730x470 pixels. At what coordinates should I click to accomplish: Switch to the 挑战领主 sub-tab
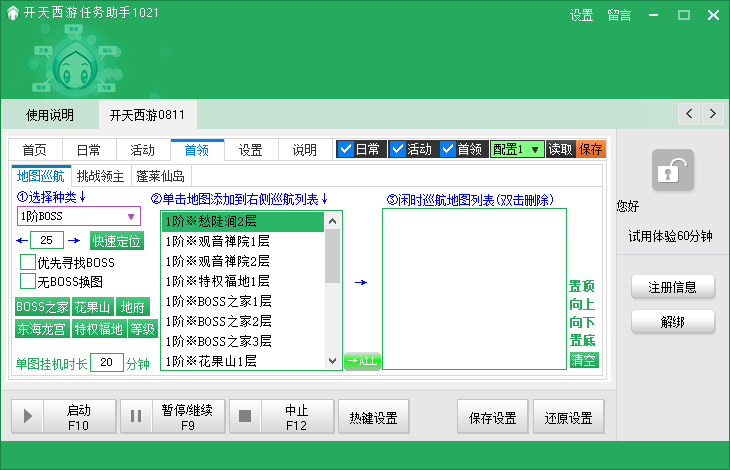(100, 176)
